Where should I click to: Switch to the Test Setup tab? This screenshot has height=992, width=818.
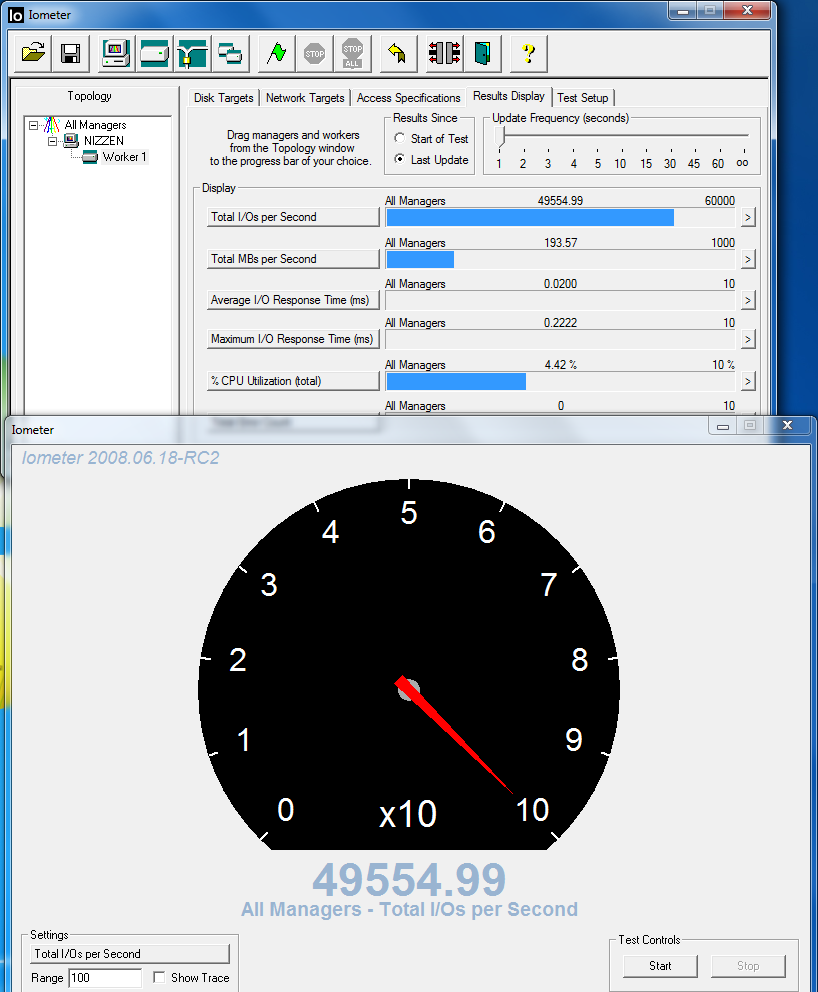583,98
